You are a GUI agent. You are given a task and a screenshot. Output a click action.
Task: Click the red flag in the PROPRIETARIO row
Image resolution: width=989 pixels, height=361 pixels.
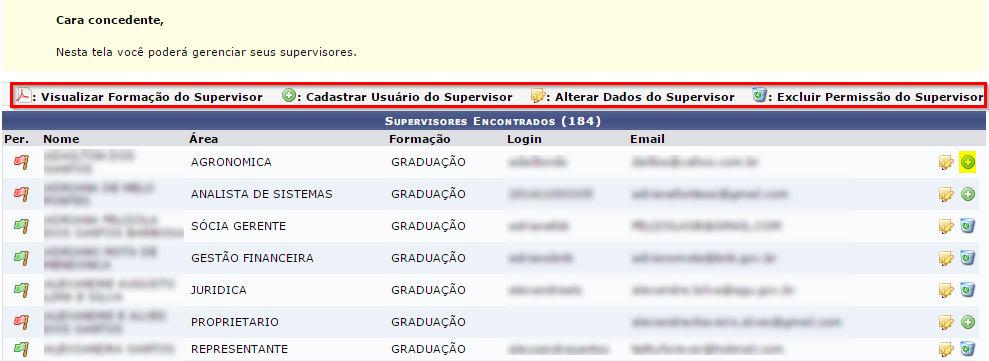[21, 322]
